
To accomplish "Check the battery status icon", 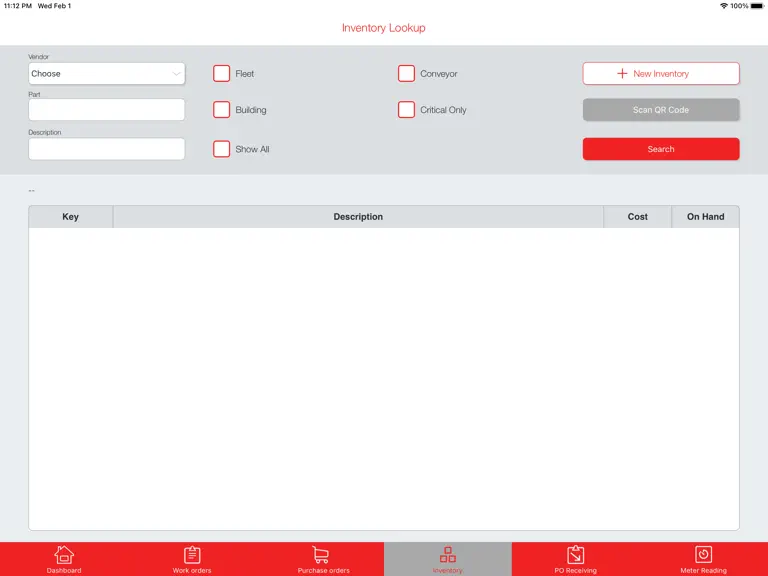I will (x=757, y=6).
